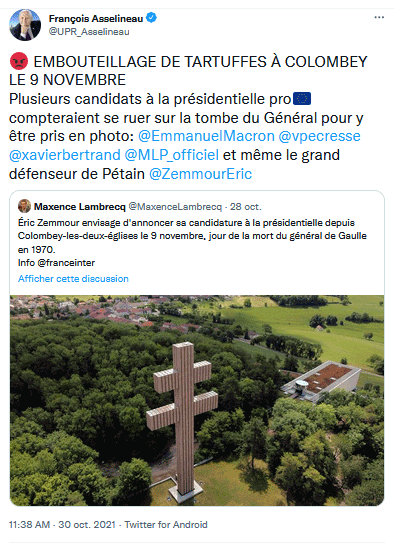
Task: Click the European Union flag emoji
Action: [302, 99]
